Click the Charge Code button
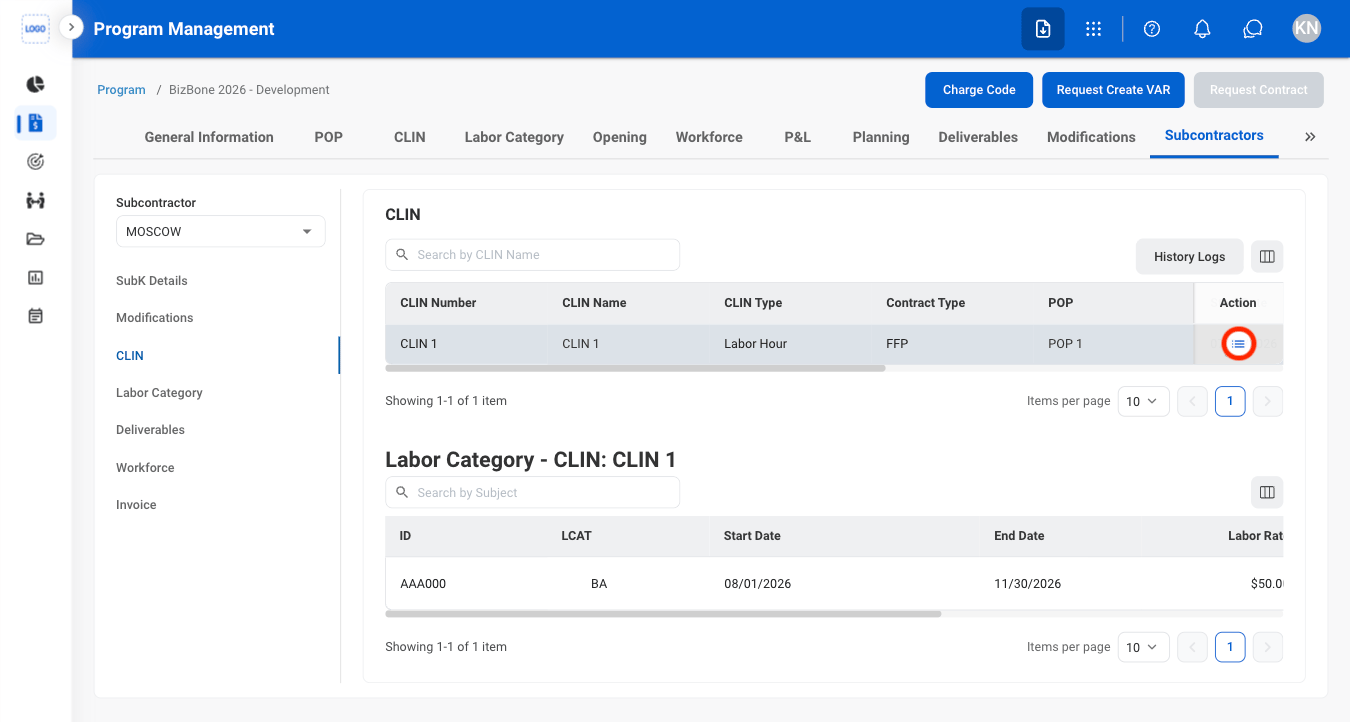Viewport: 1350px width, 722px height. (x=979, y=90)
